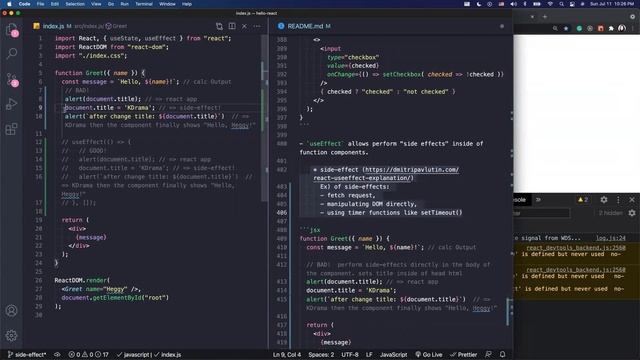Screen dimensions: 640x360
Task: Select file encoding UTF-8 in status bar
Action: coord(350,355)
